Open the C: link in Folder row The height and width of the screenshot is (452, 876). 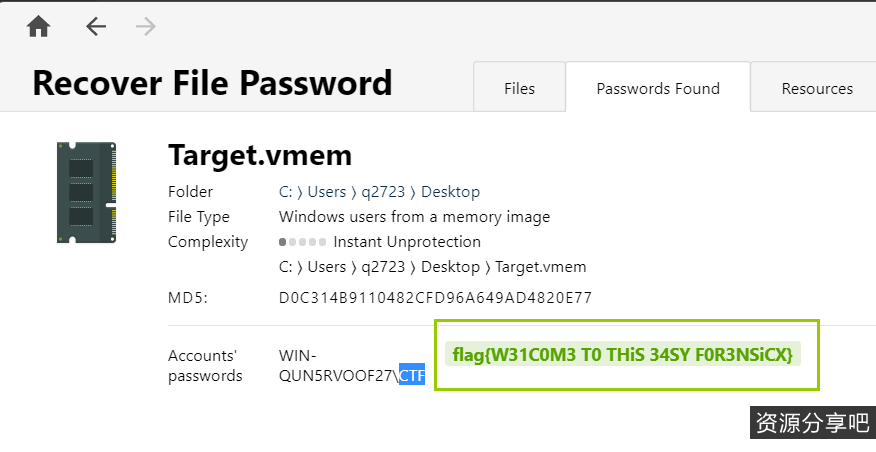[x=285, y=192]
